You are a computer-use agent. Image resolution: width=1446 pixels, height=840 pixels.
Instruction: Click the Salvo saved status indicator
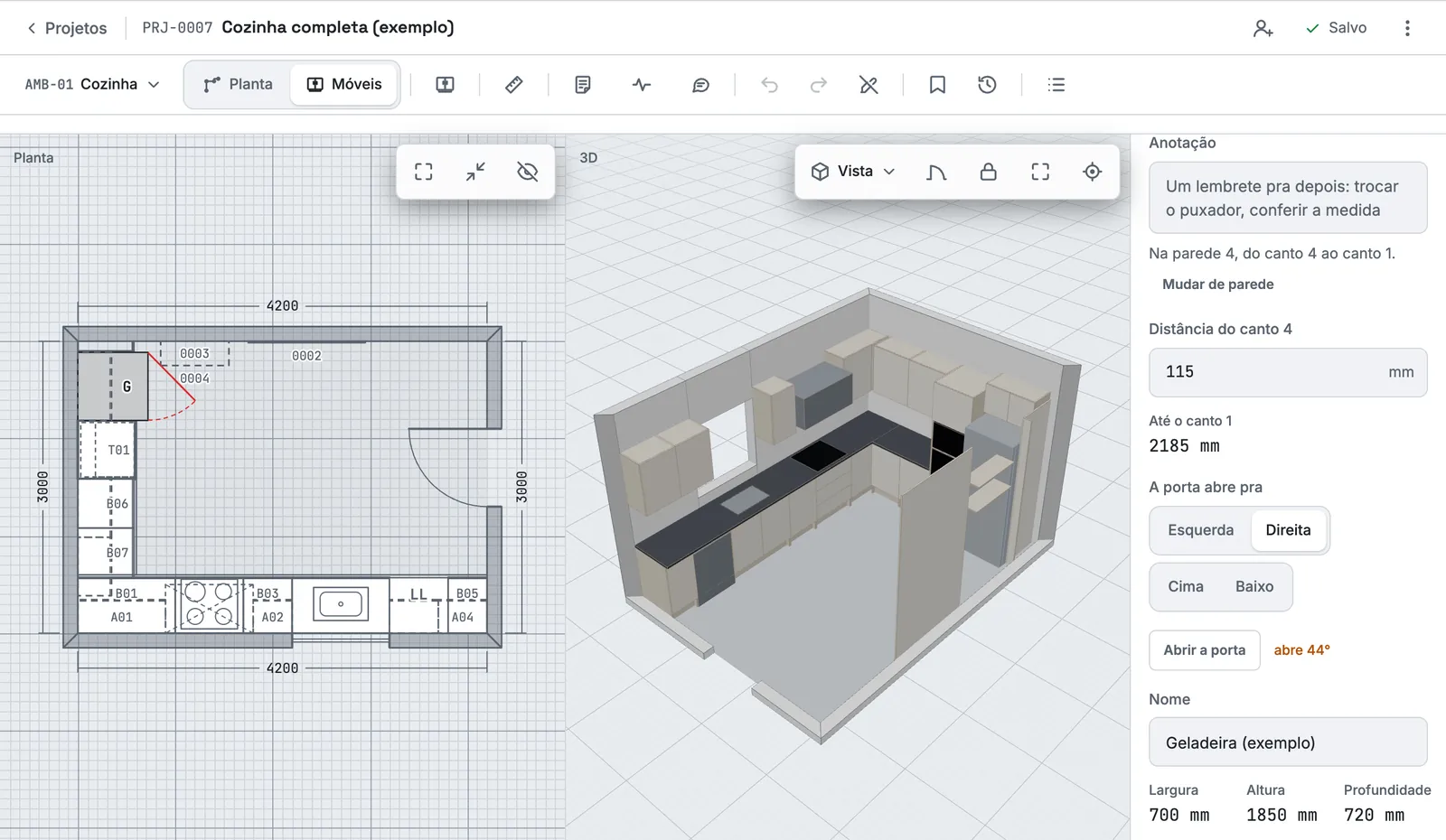(x=1336, y=28)
